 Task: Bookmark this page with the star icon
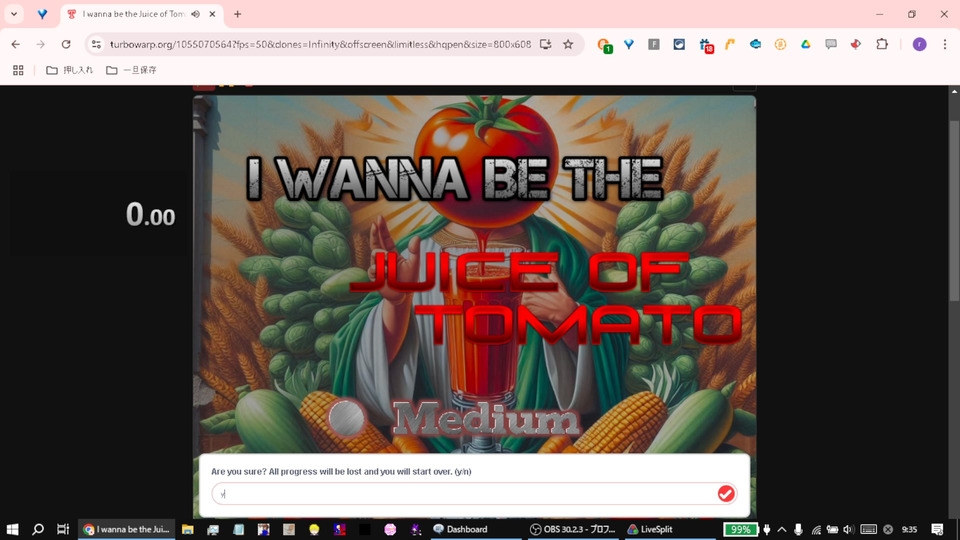[568, 44]
